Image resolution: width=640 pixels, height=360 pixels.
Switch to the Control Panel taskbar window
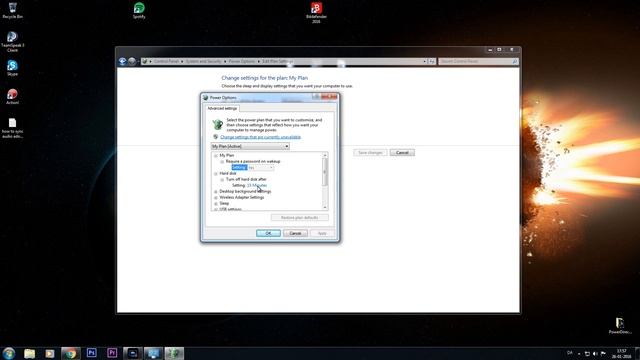click(x=153, y=353)
